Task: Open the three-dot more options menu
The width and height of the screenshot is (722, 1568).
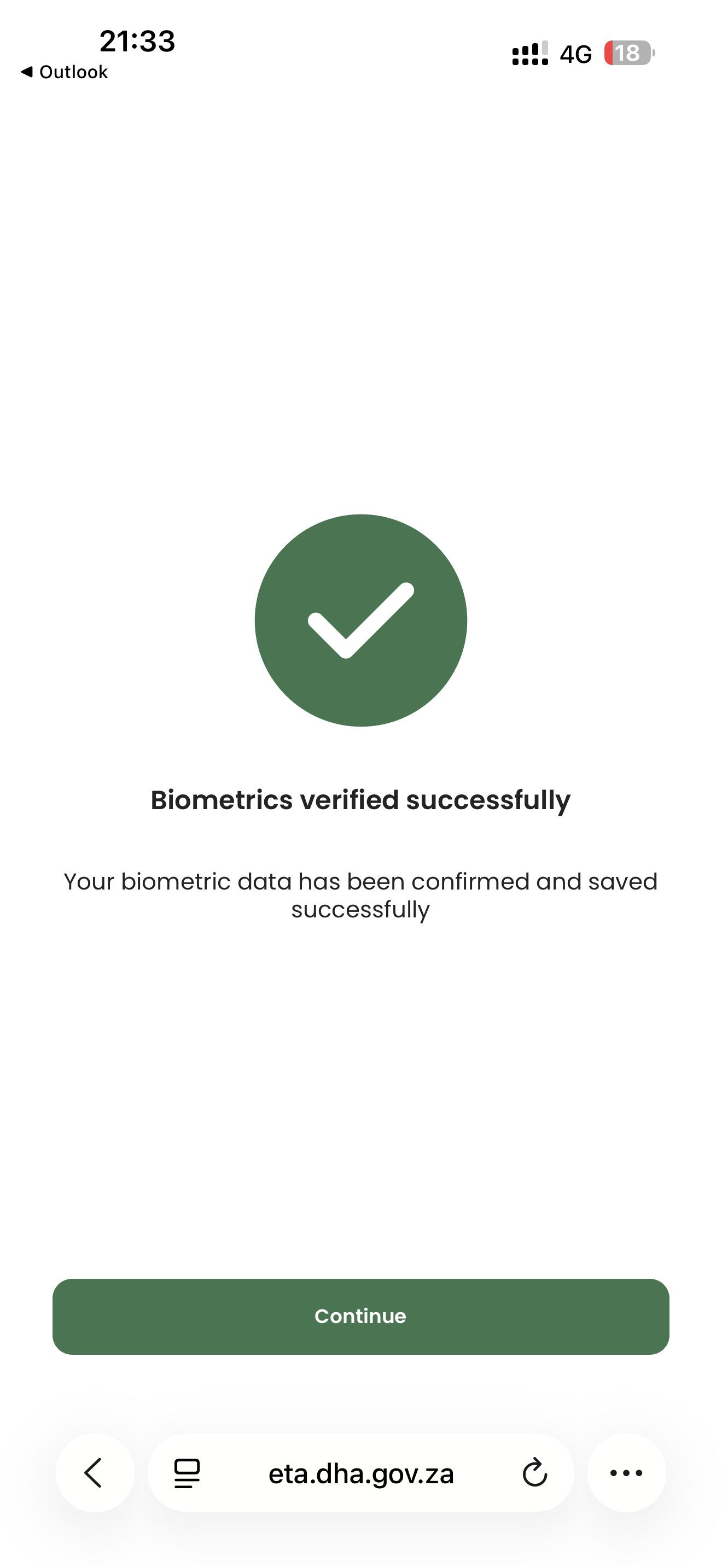Action: click(x=626, y=1473)
